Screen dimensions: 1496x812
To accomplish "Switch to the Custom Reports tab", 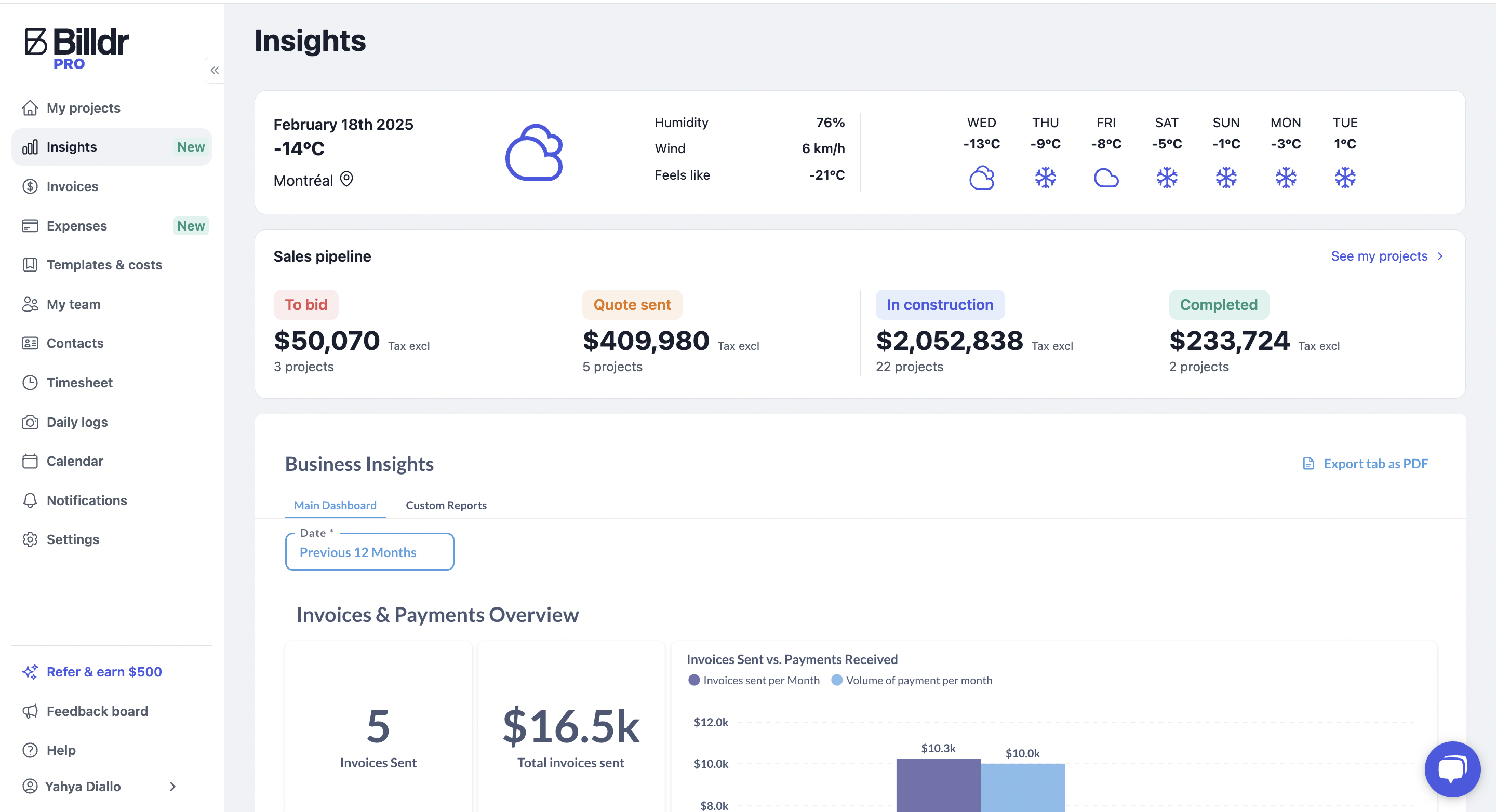I will tap(446, 505).
